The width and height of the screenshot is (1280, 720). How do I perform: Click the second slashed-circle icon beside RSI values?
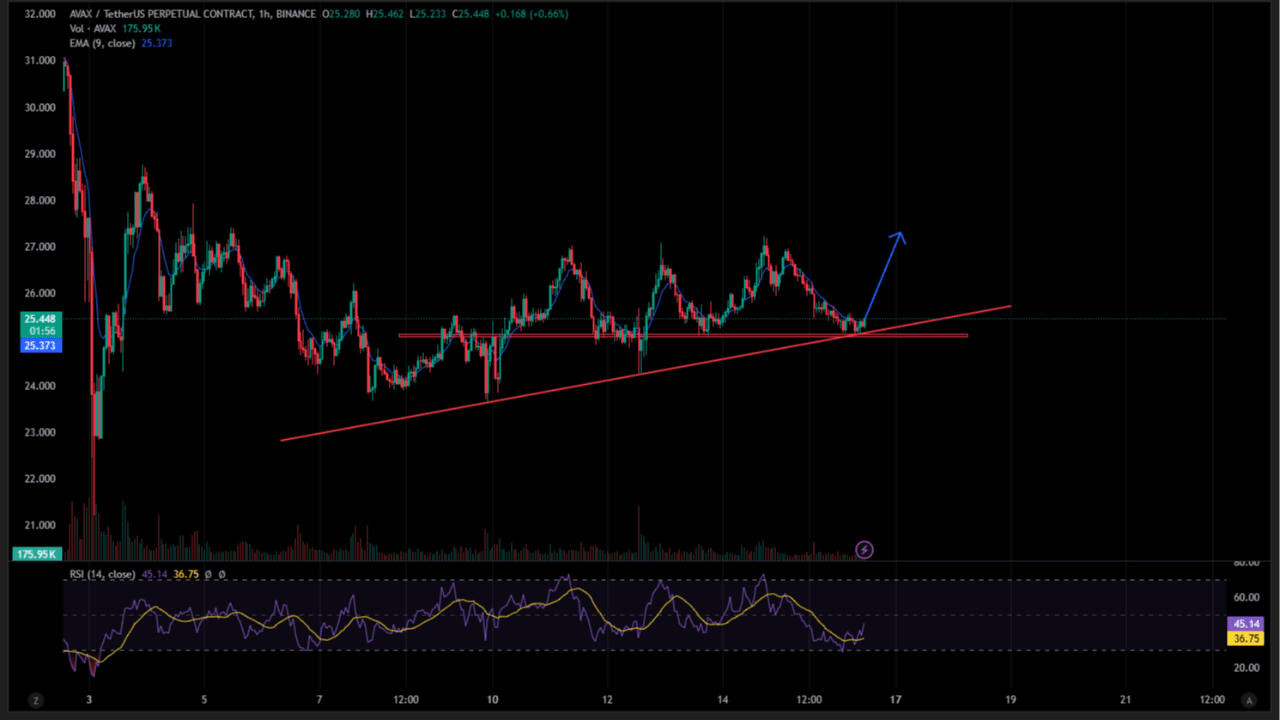coord(222,574)
